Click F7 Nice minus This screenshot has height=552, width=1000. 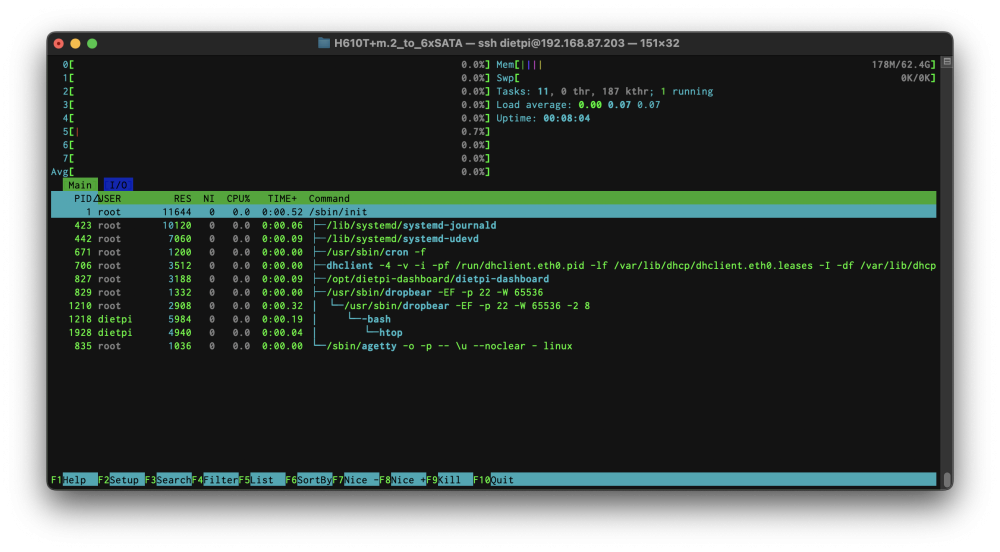pyautogui.click(x=356, y=480)
